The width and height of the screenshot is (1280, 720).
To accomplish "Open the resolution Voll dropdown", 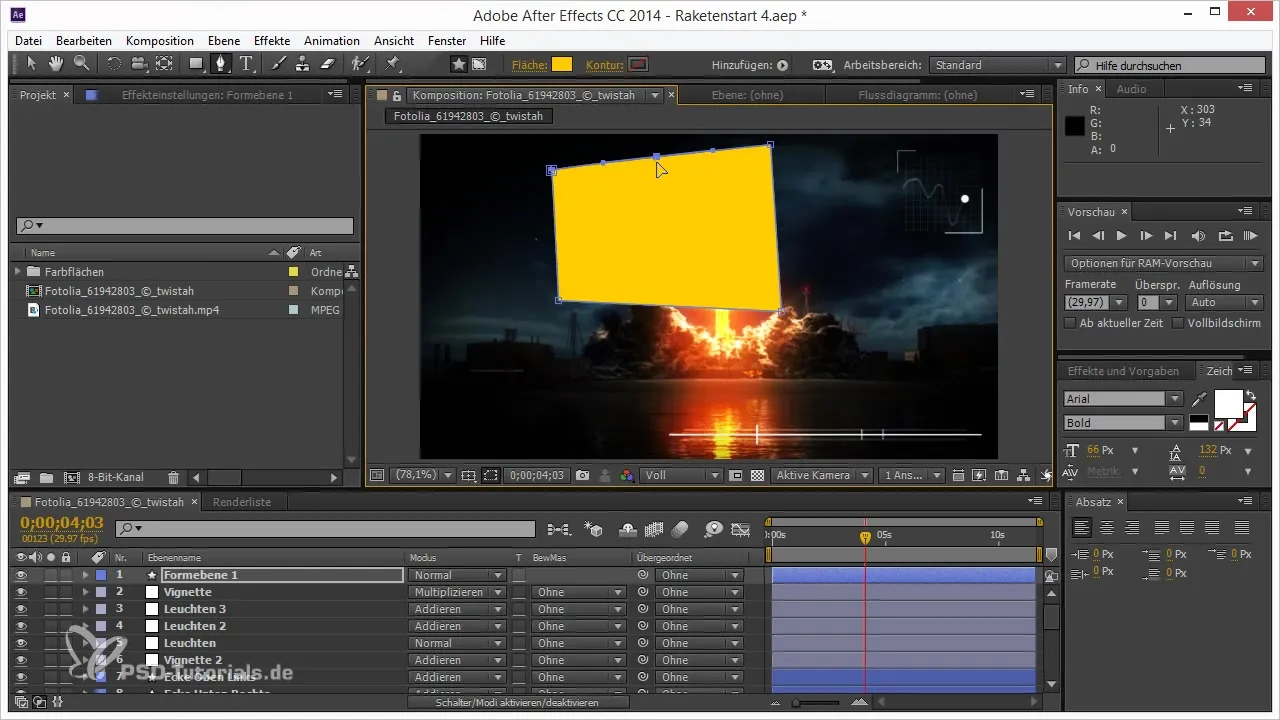I will point(680,475).
